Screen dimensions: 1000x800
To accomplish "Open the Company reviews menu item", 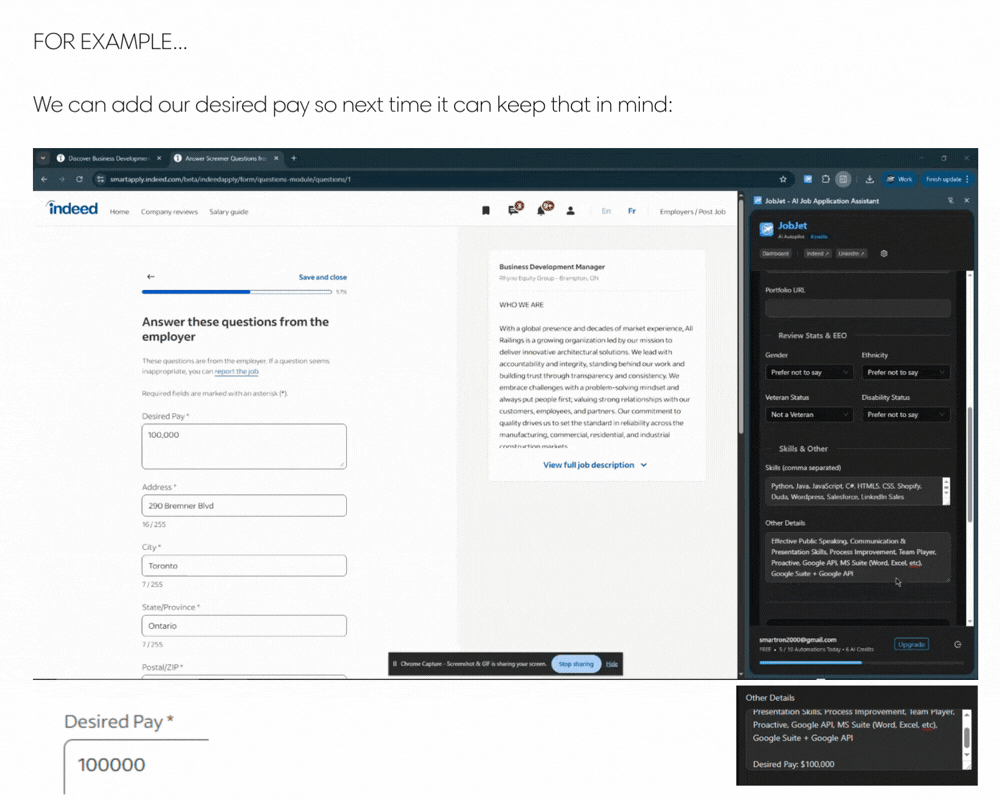I will [x=169, y=212].
